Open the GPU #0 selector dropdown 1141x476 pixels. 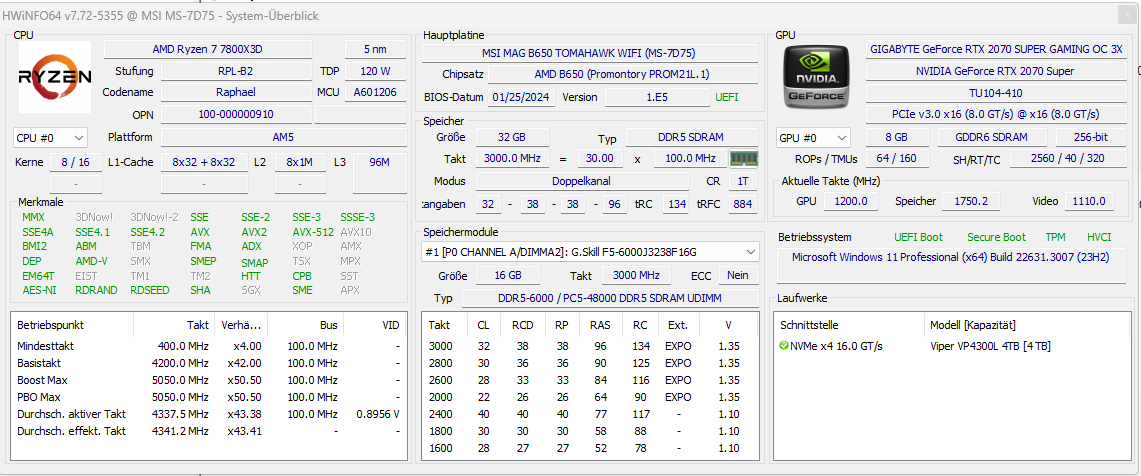click(814, 138)
